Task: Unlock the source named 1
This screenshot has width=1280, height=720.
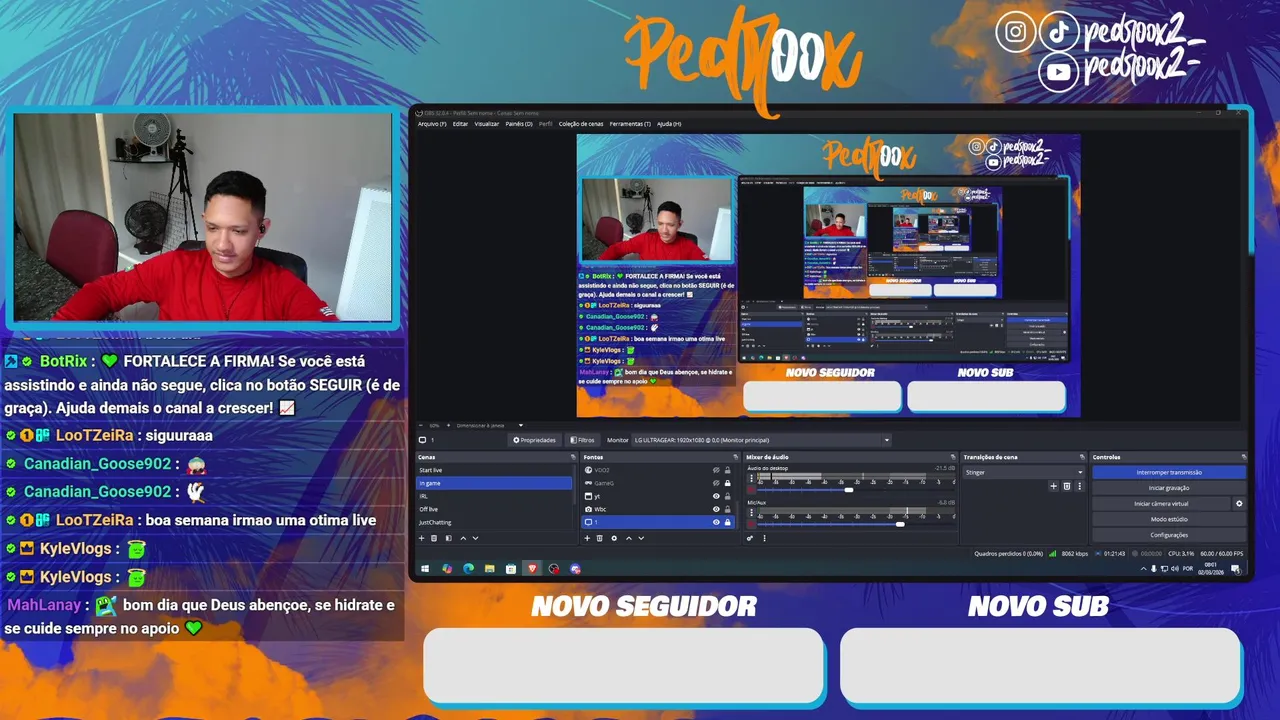Action: [727, 522]
